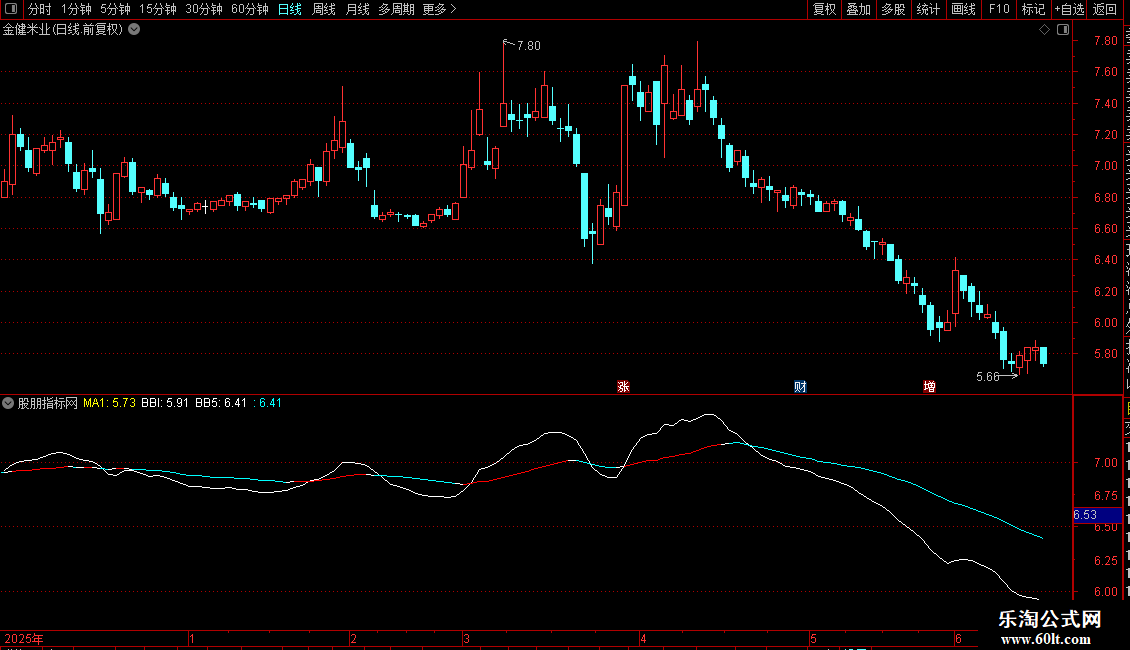The width and height of the screenshot is (1130, 650).
Task: Click the 2025年 date axis label
Action: click(24, 638)
